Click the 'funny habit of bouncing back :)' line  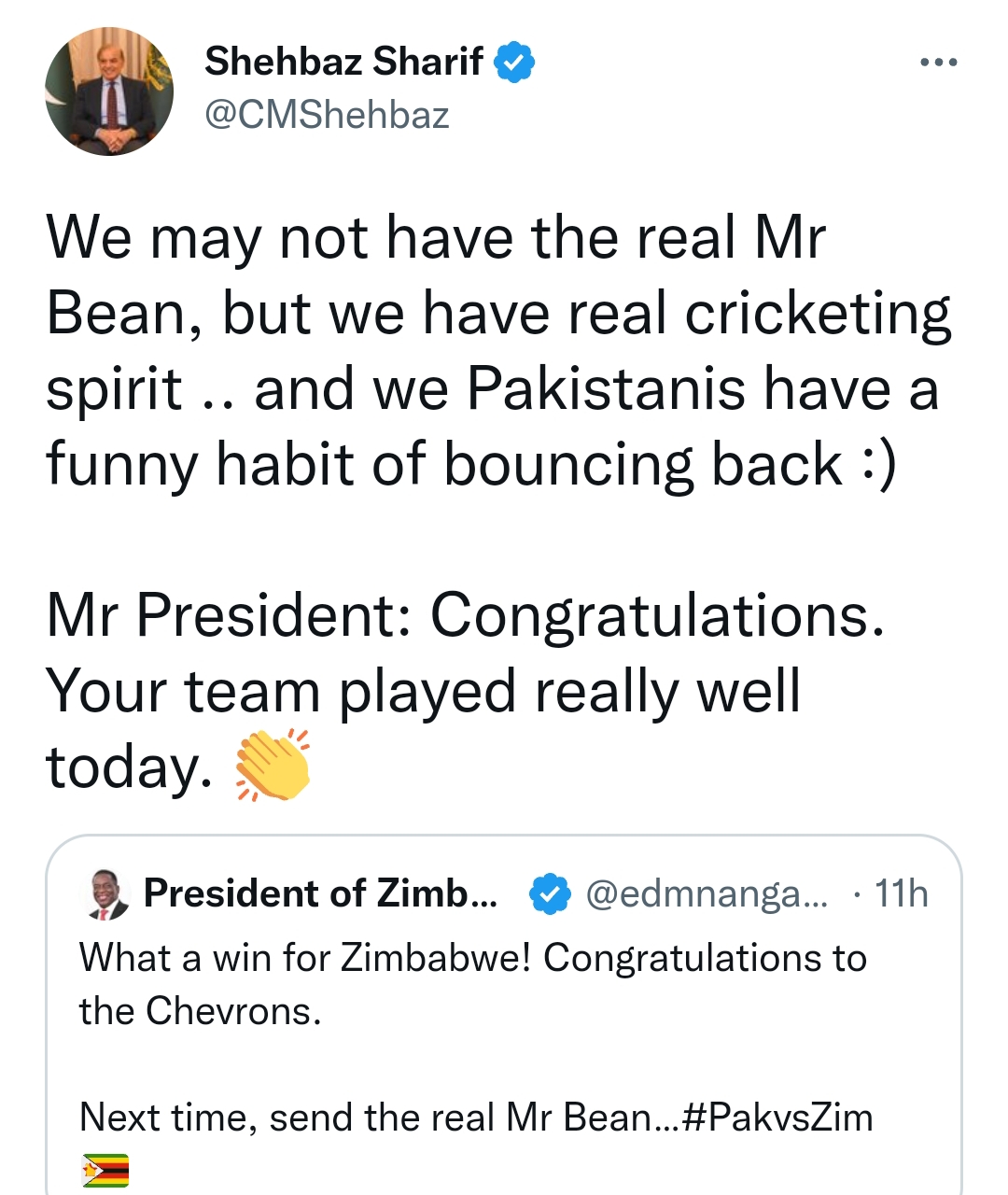pos(470,464)
